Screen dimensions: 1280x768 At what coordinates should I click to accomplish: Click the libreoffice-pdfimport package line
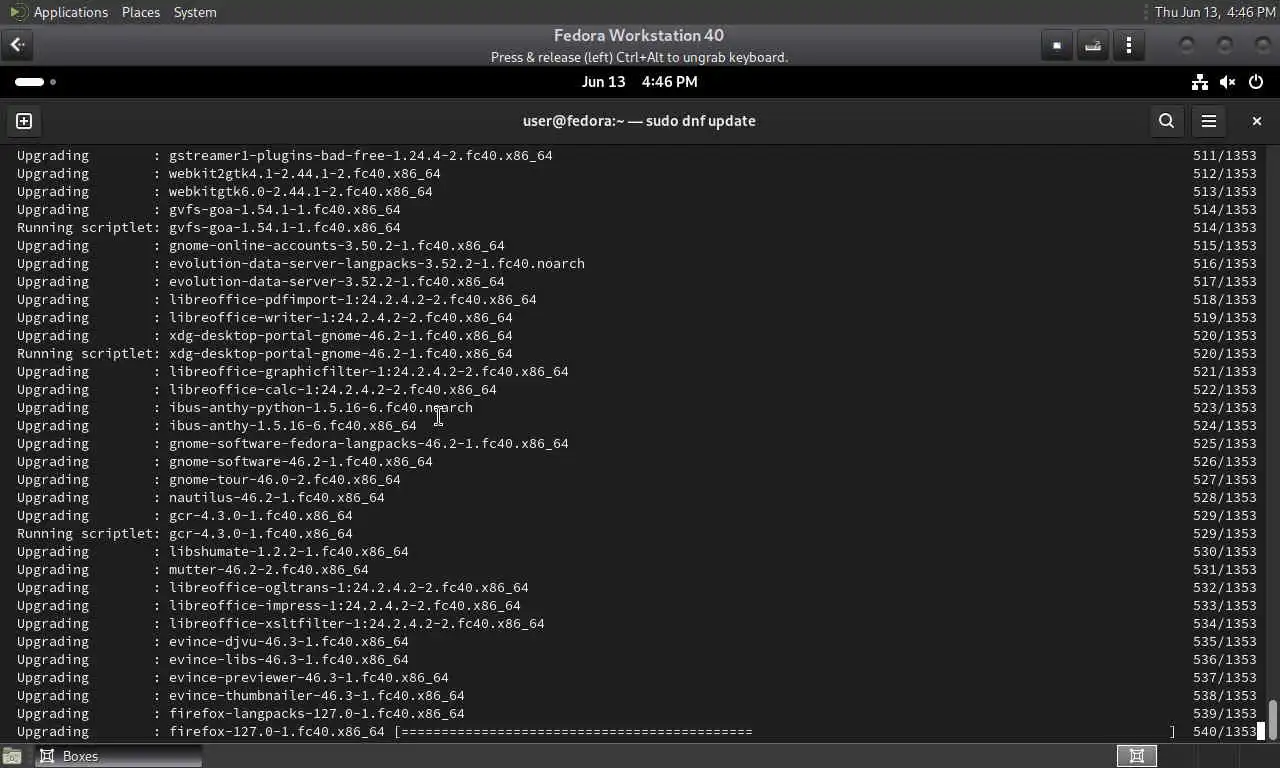(x=277, y=300)
